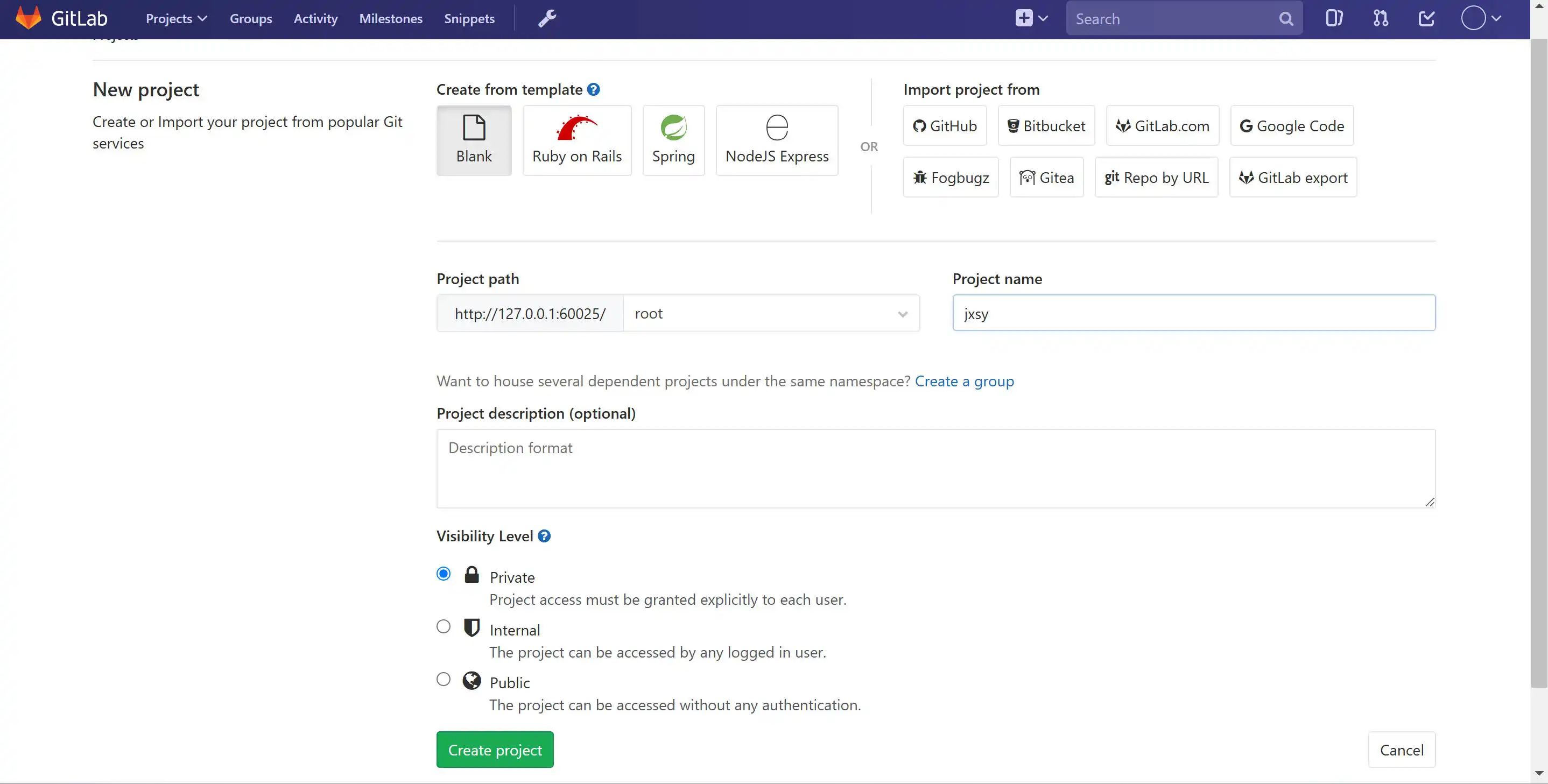The height and width of the screenshot is (784, 1548).
Task: Expand the Projects dropdown menu
Action: 176,19
